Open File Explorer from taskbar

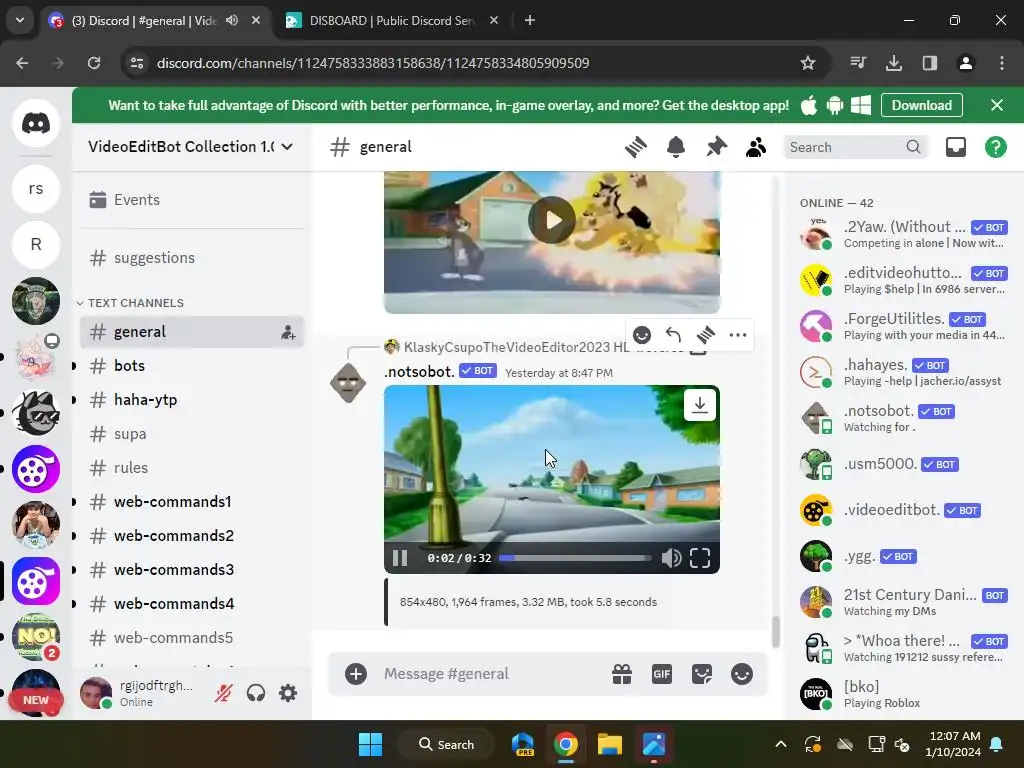[609, 744]
